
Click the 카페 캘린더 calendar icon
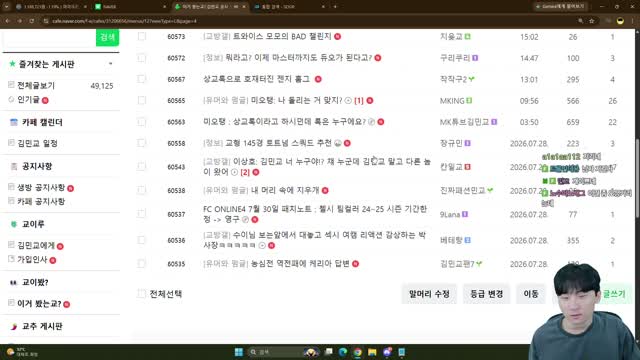tap(14, 122)
